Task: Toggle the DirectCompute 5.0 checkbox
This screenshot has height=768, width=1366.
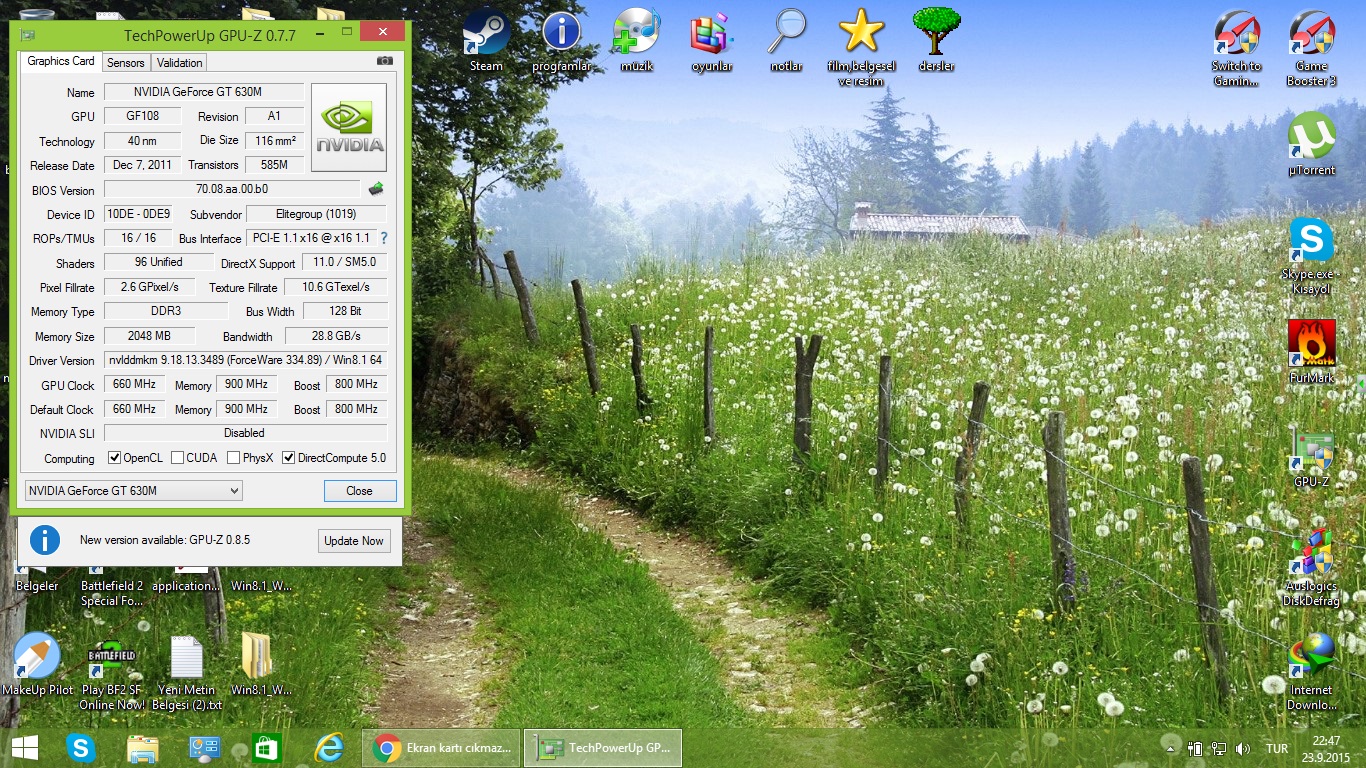Action: (x=289, y=458)
